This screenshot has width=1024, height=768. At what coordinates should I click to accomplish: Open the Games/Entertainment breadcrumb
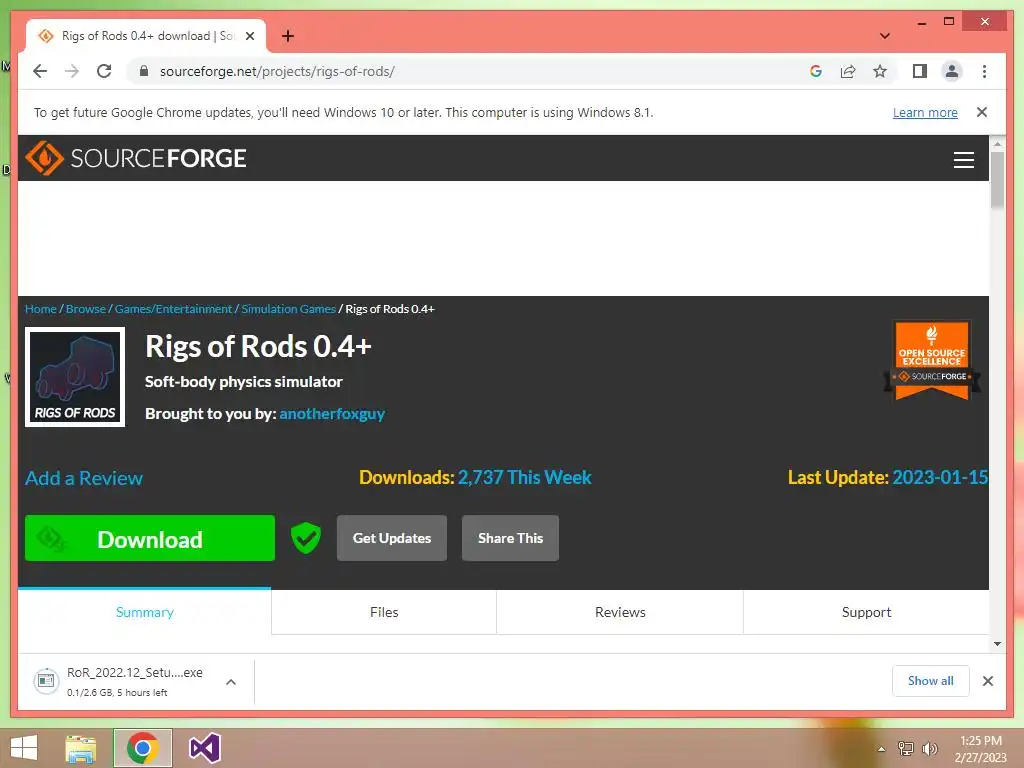point(173,309)
